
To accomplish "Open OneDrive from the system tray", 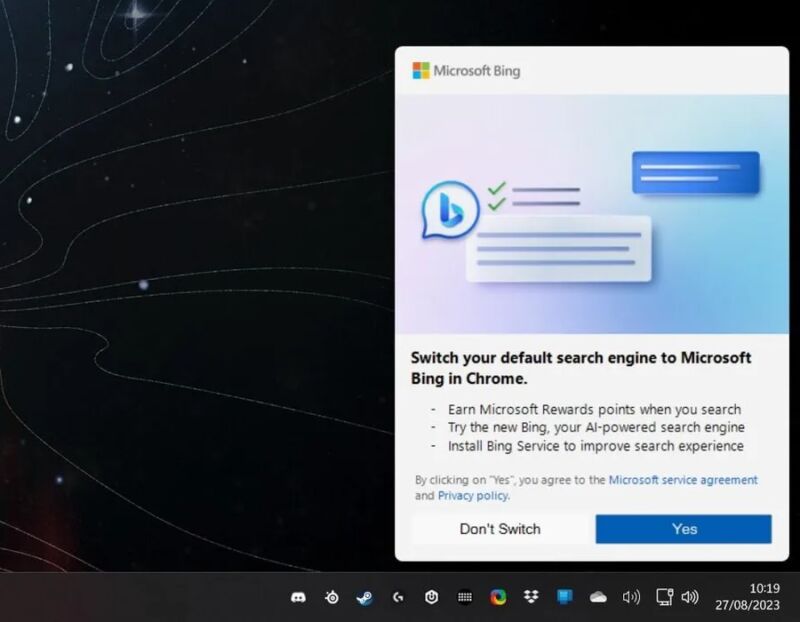I will click(x=598, y=597).
